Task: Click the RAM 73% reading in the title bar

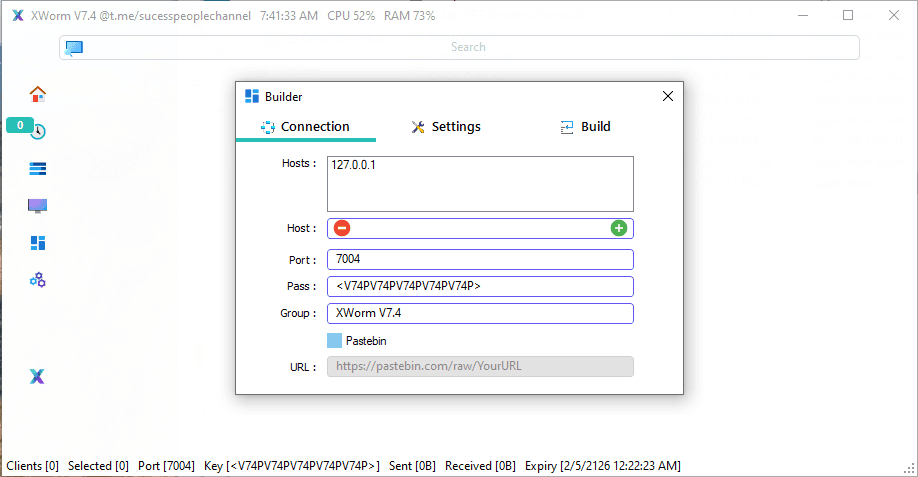Action: click(409, 16)
